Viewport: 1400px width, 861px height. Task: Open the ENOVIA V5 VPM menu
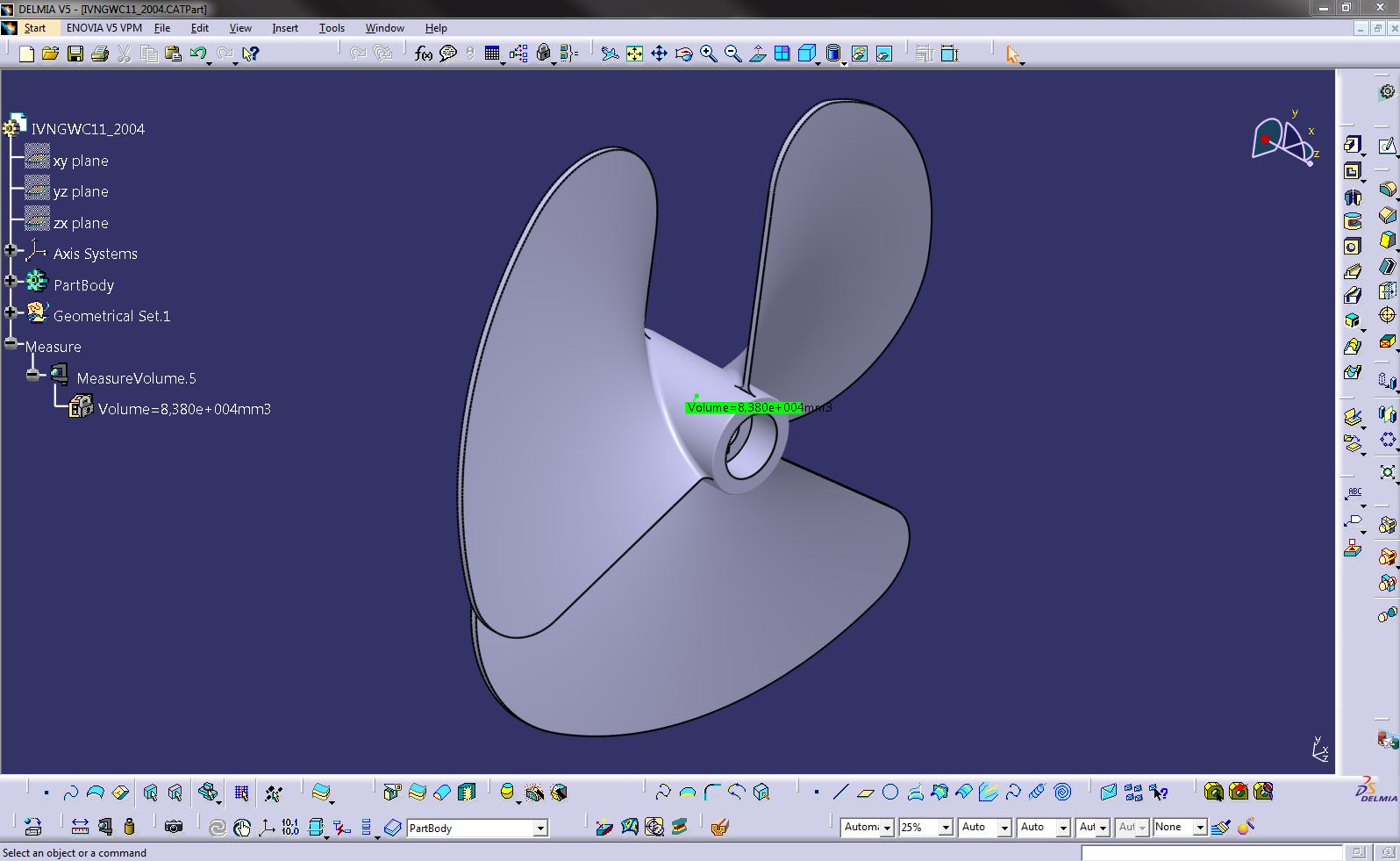(104, 28)
